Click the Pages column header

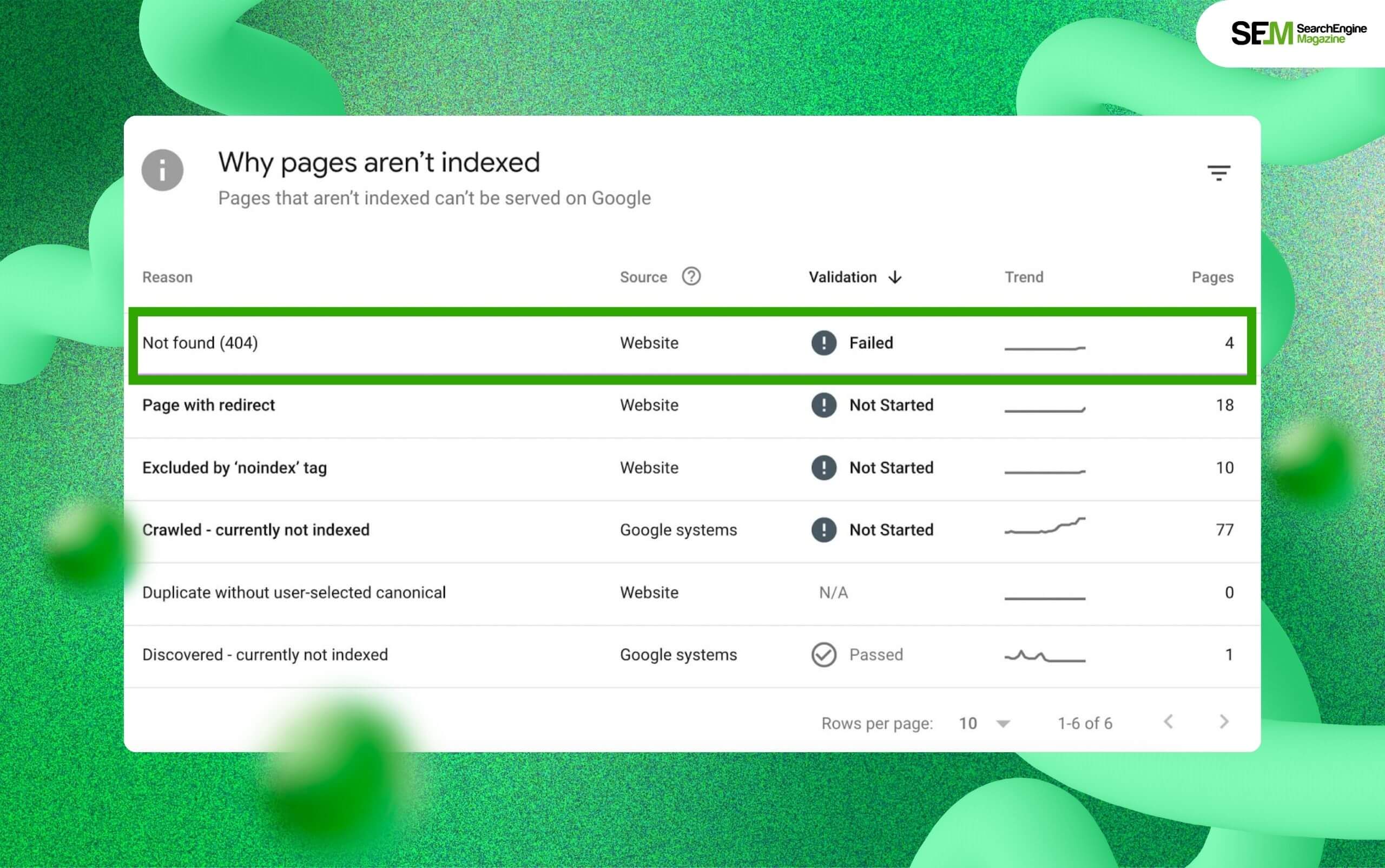click(1212, 277)
